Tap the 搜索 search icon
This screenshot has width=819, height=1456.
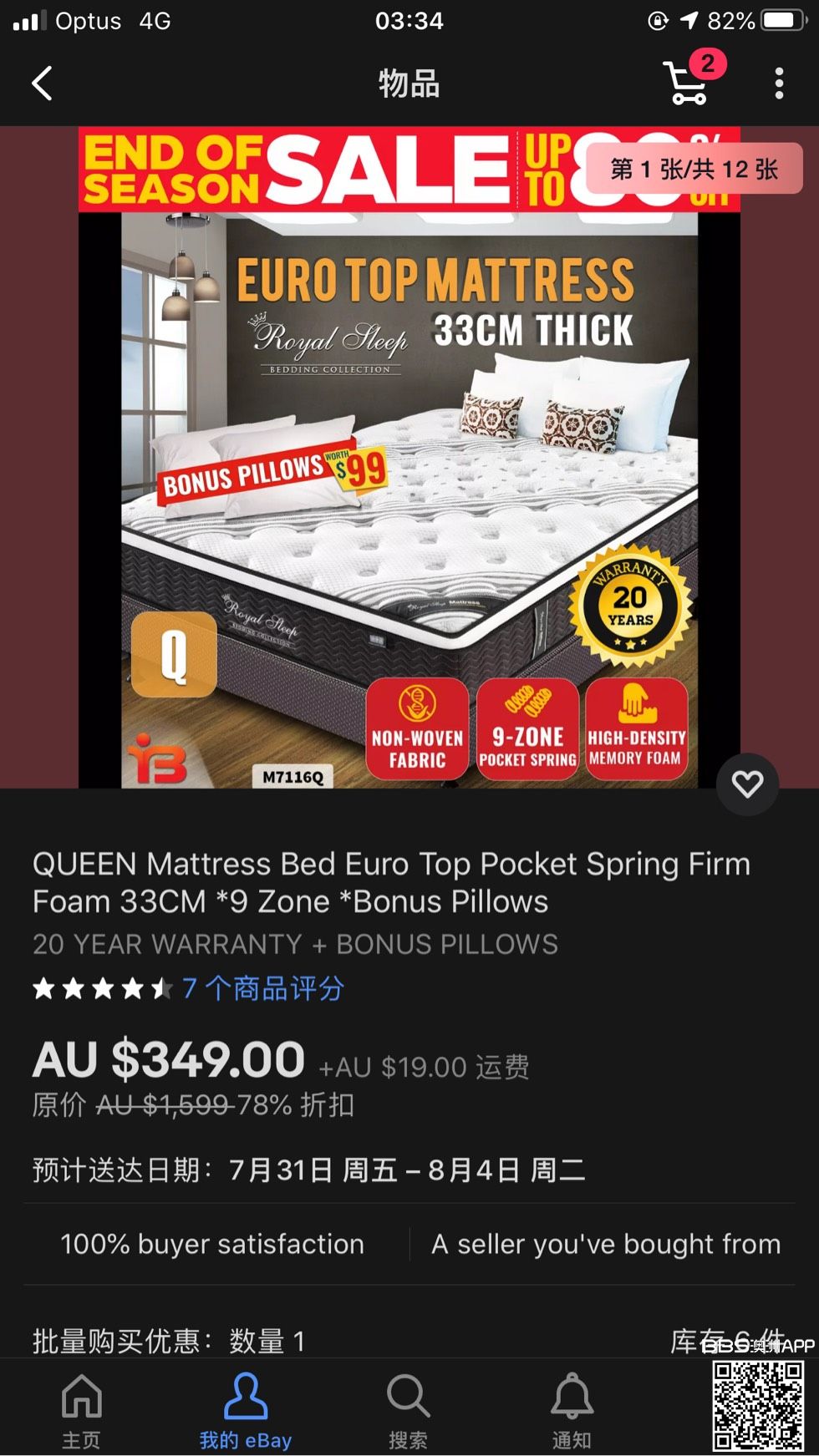(408, 1410)
